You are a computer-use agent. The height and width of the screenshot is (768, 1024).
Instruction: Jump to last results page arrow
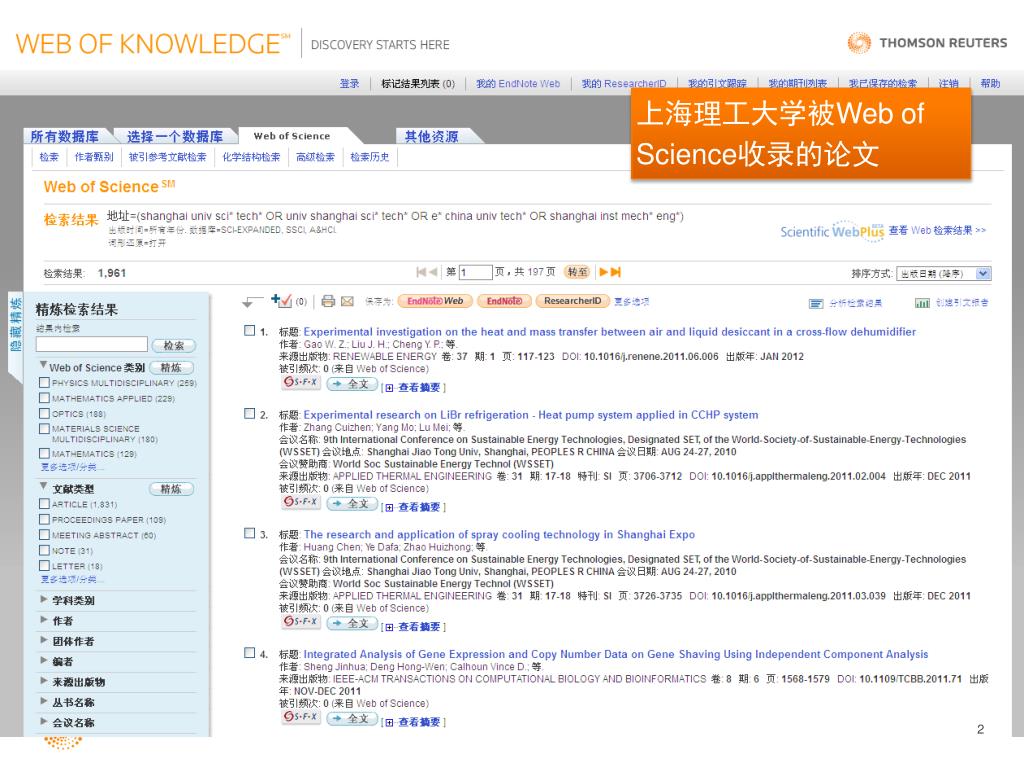click(x=615, y=272)
